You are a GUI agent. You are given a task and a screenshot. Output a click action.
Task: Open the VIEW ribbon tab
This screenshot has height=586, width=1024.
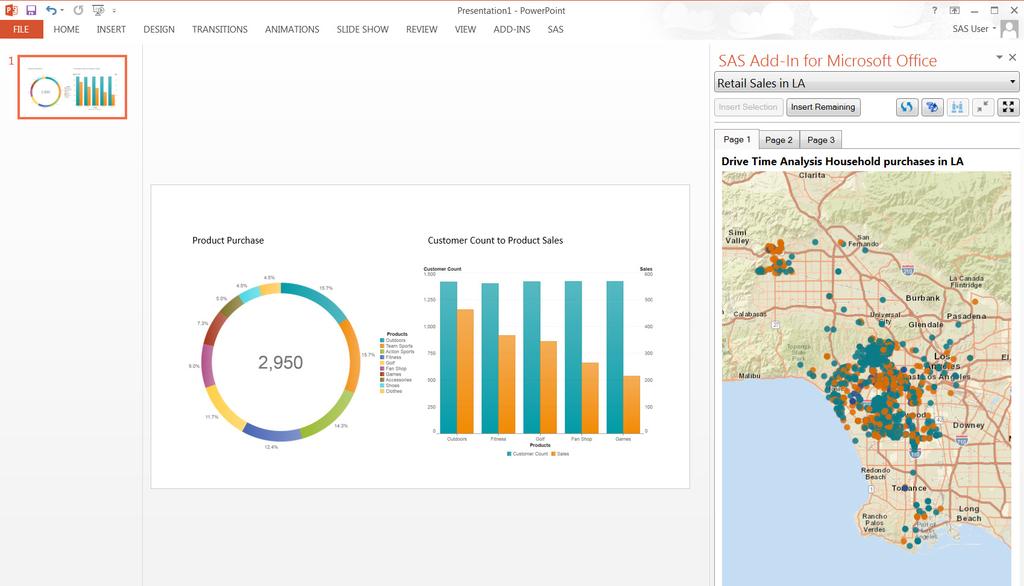coord(465,29)
